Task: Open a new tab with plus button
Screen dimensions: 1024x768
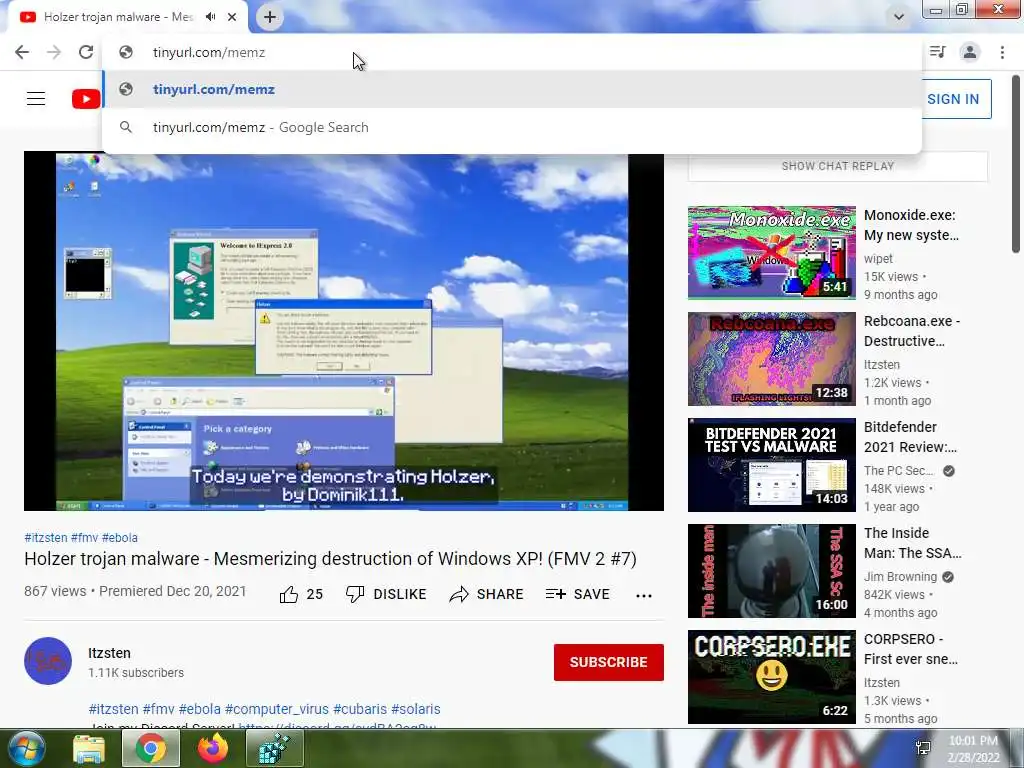Action: point(270,17)
